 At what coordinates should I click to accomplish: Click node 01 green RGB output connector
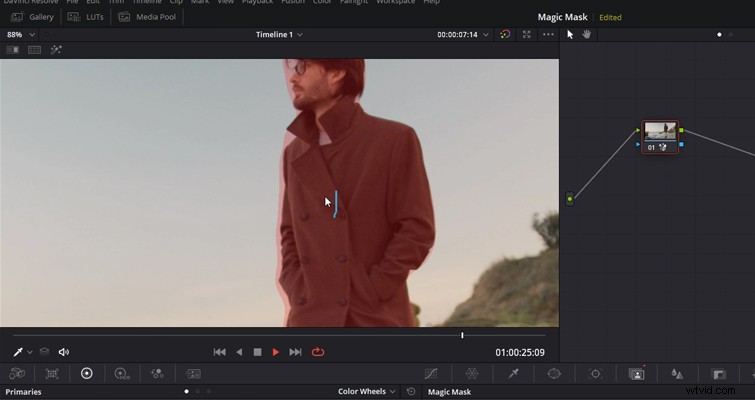click(x=681, y=130)
